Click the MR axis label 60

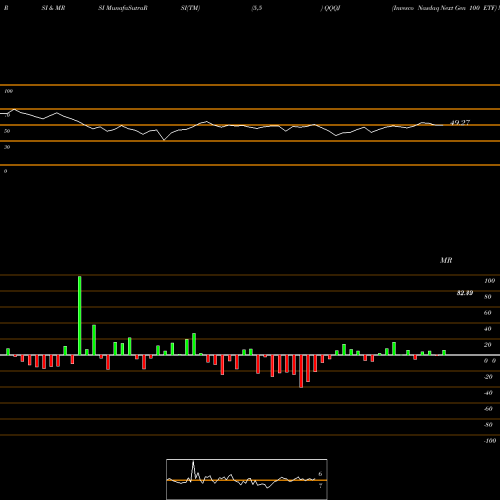488,313
